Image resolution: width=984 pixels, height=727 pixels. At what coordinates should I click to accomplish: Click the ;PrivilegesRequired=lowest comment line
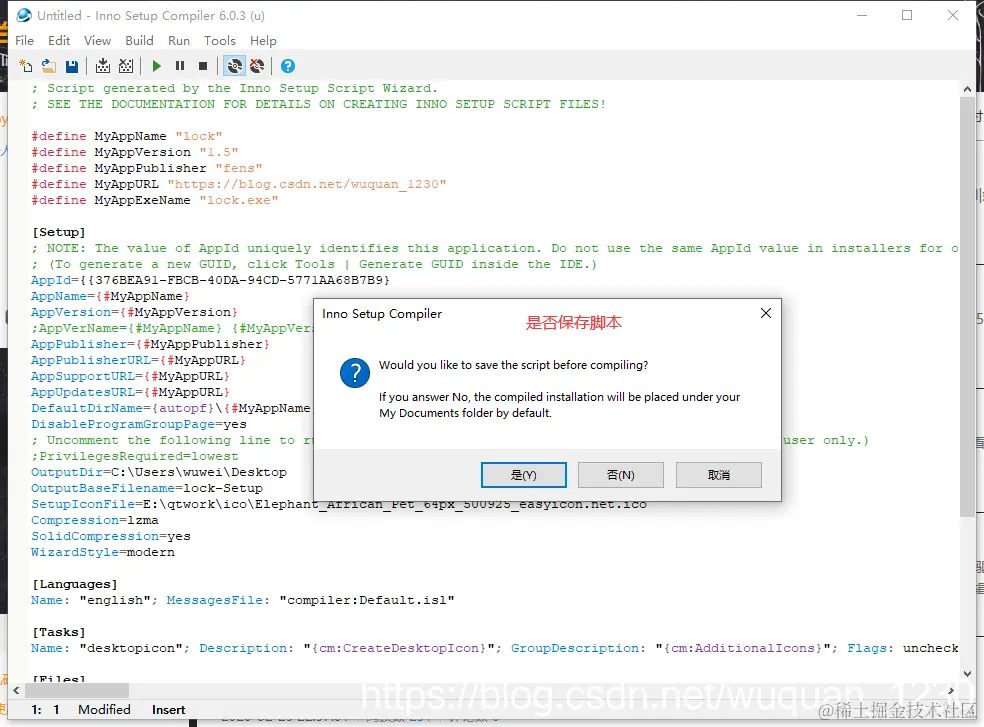pos(135,456)
